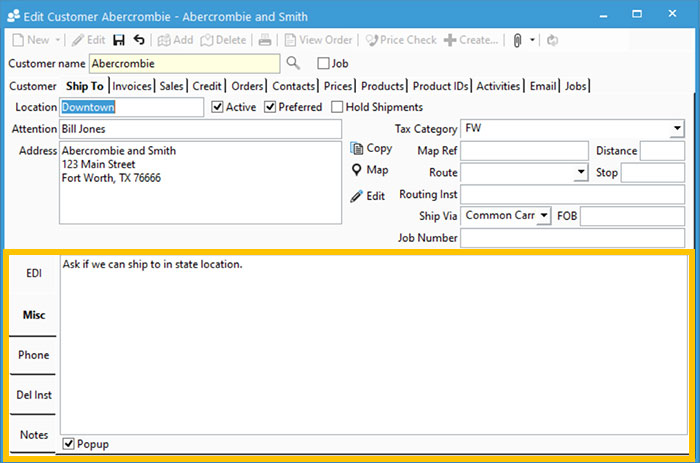Select the Ship To tab

tap(85, 86)
